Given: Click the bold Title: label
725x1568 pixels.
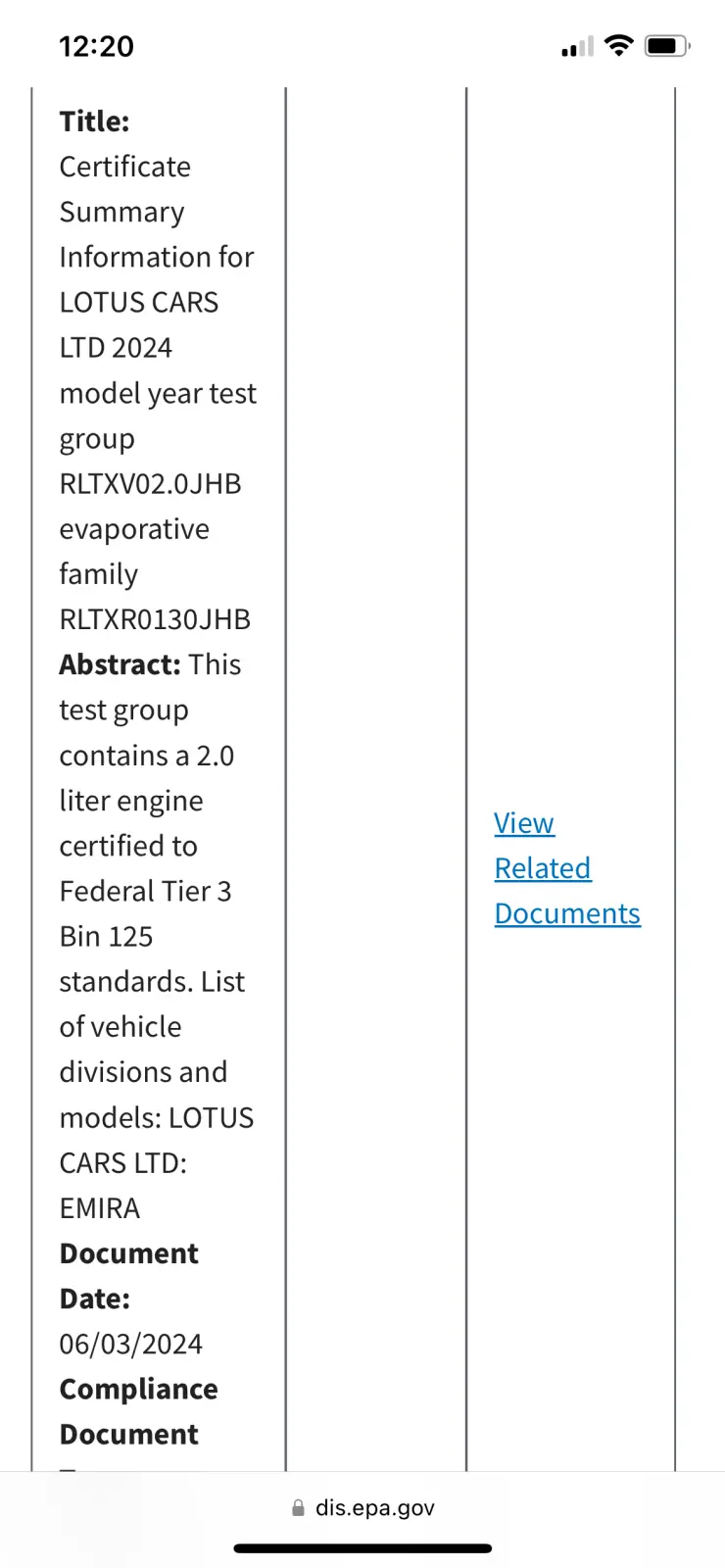Looking at the screenshot, I should click(x=94, y=122).
